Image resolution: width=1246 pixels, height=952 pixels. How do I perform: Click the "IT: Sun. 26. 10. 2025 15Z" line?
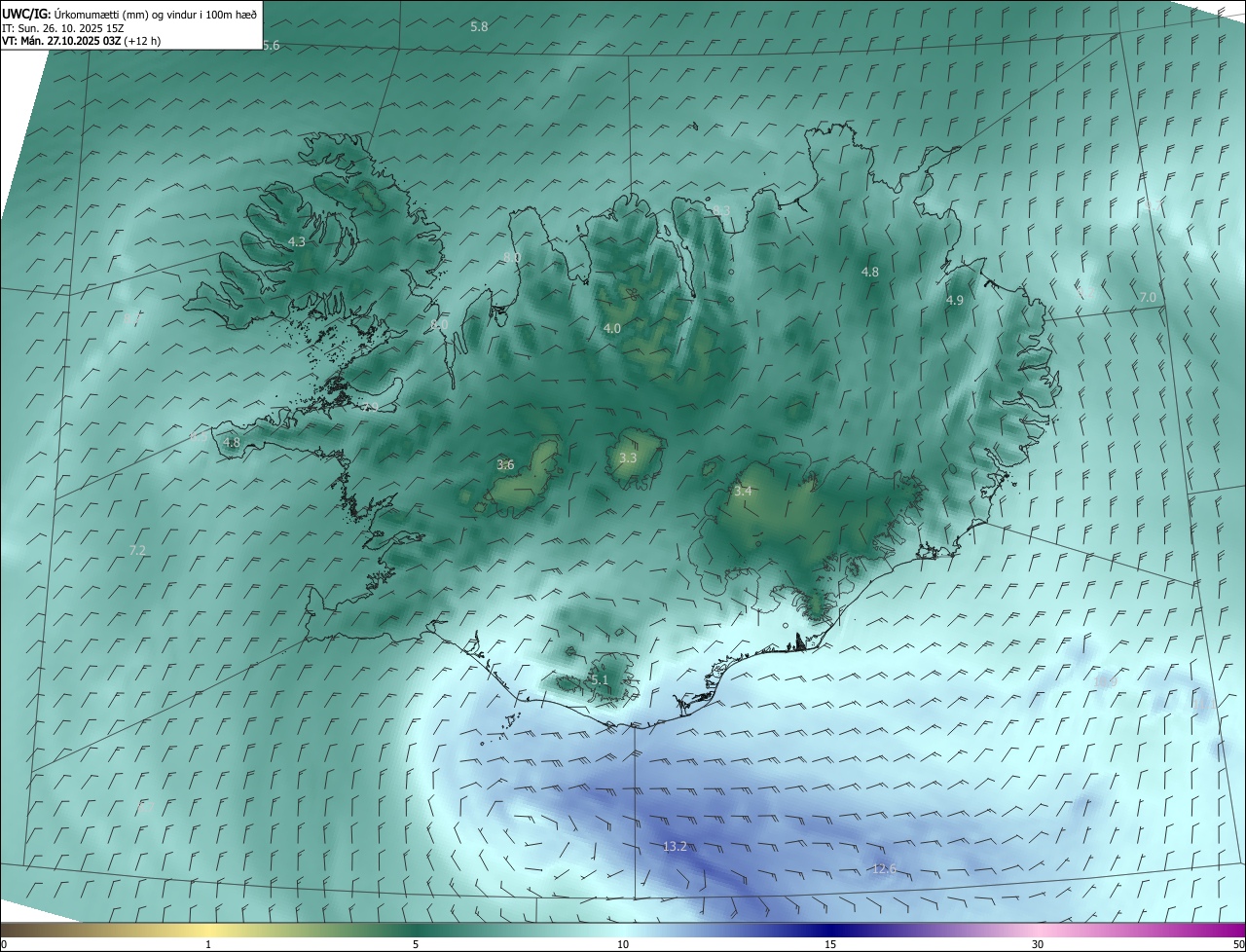pyautogui.click(x=62, y=28)
